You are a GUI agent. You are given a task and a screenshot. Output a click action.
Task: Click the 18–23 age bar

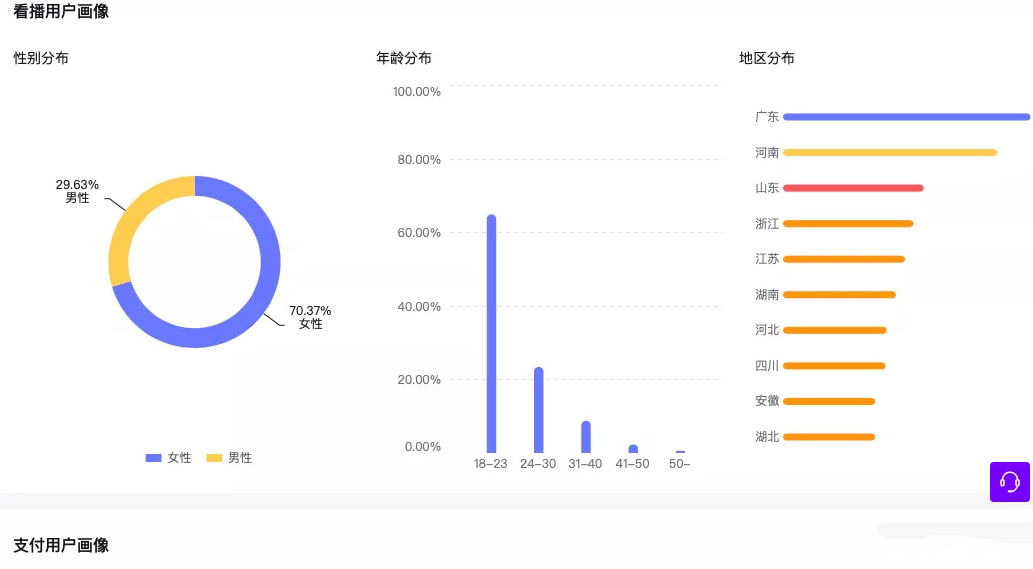[491, 333]
